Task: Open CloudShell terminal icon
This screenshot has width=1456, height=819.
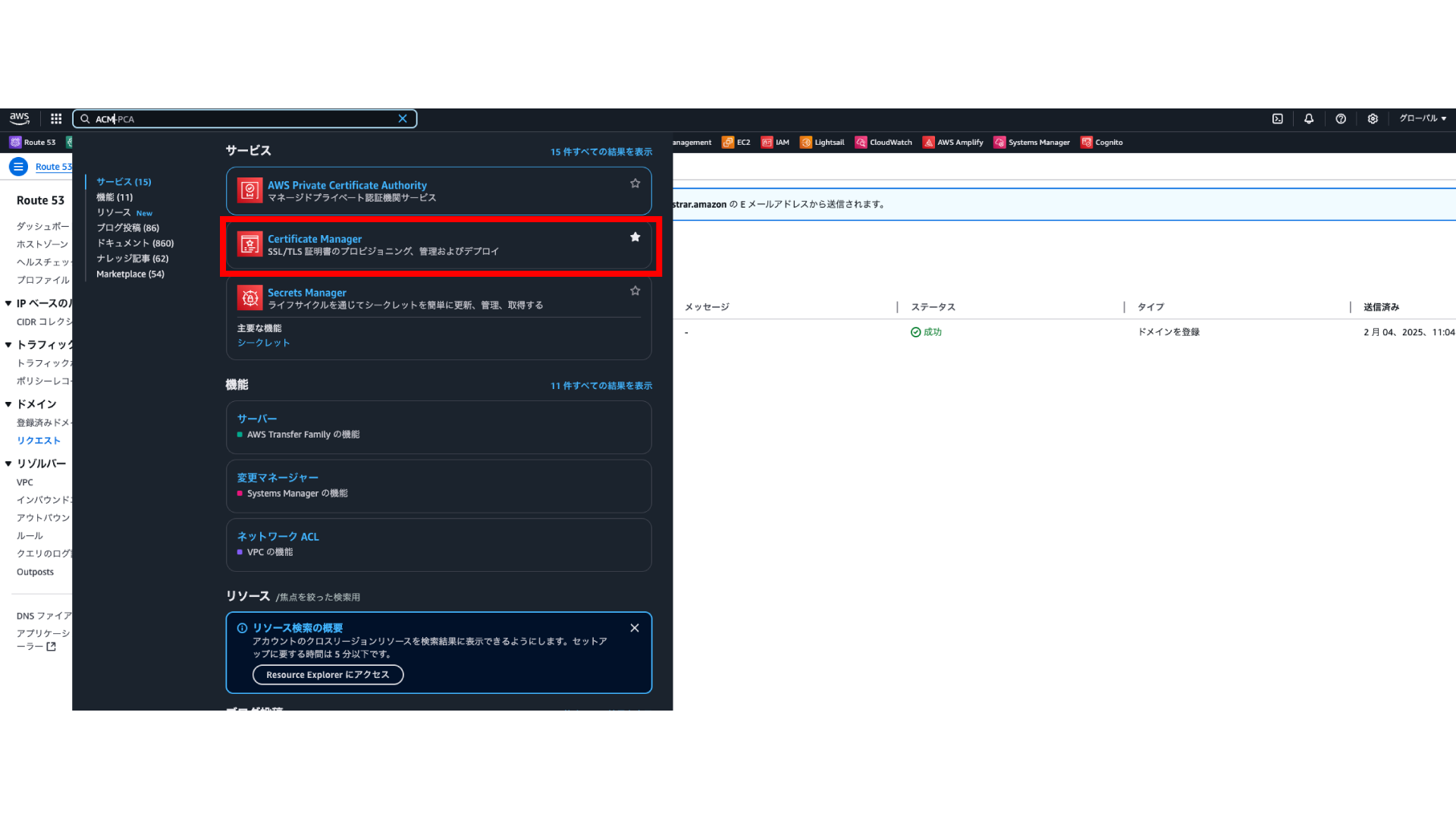Action: tap(1278, 118)
